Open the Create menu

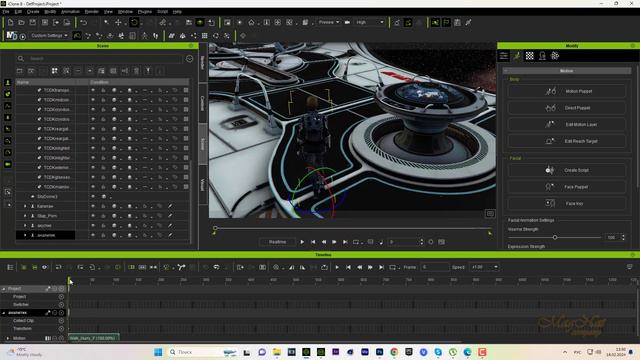33,12
